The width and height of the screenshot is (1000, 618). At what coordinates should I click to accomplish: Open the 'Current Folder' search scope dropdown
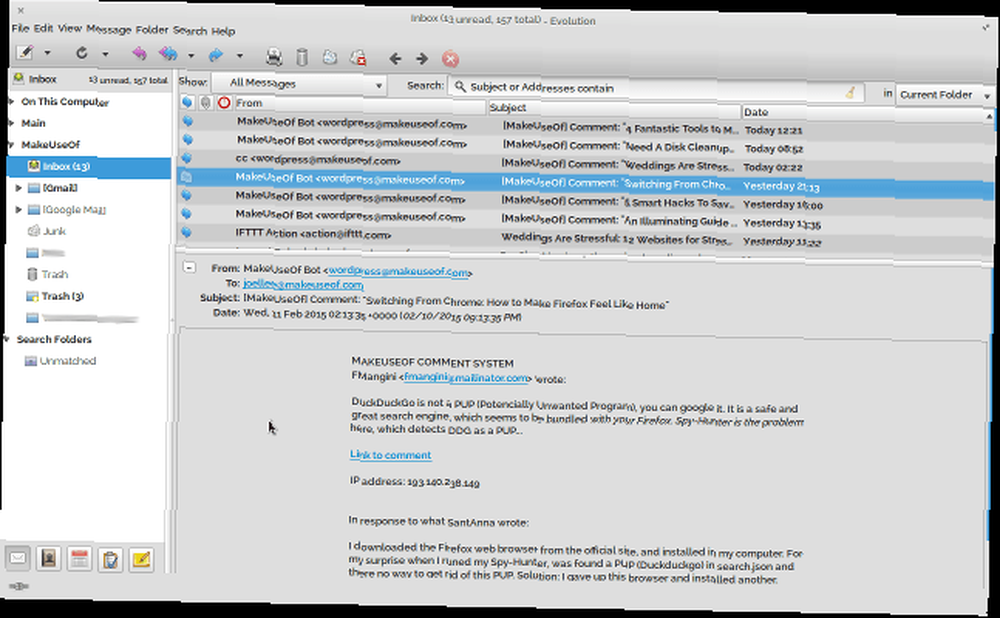[x=945, y=95]
